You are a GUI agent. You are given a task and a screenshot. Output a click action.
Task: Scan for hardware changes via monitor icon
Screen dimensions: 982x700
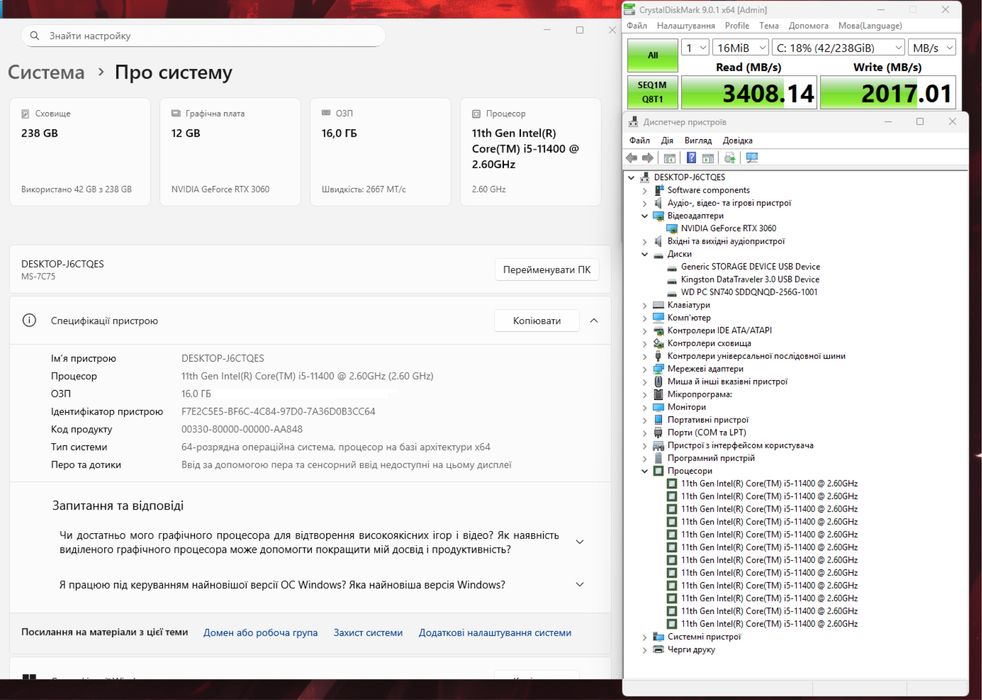click(752, 158)
